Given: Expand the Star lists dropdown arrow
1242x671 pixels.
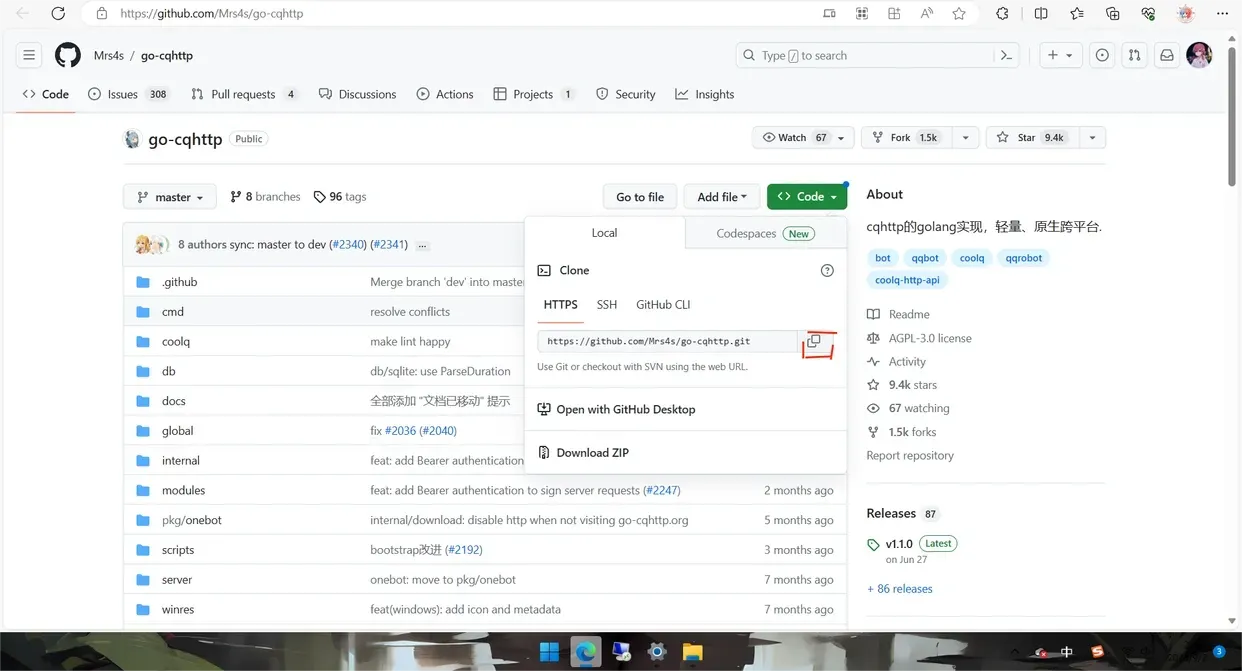Looking at the screenshot, I should click(1092, 138).
